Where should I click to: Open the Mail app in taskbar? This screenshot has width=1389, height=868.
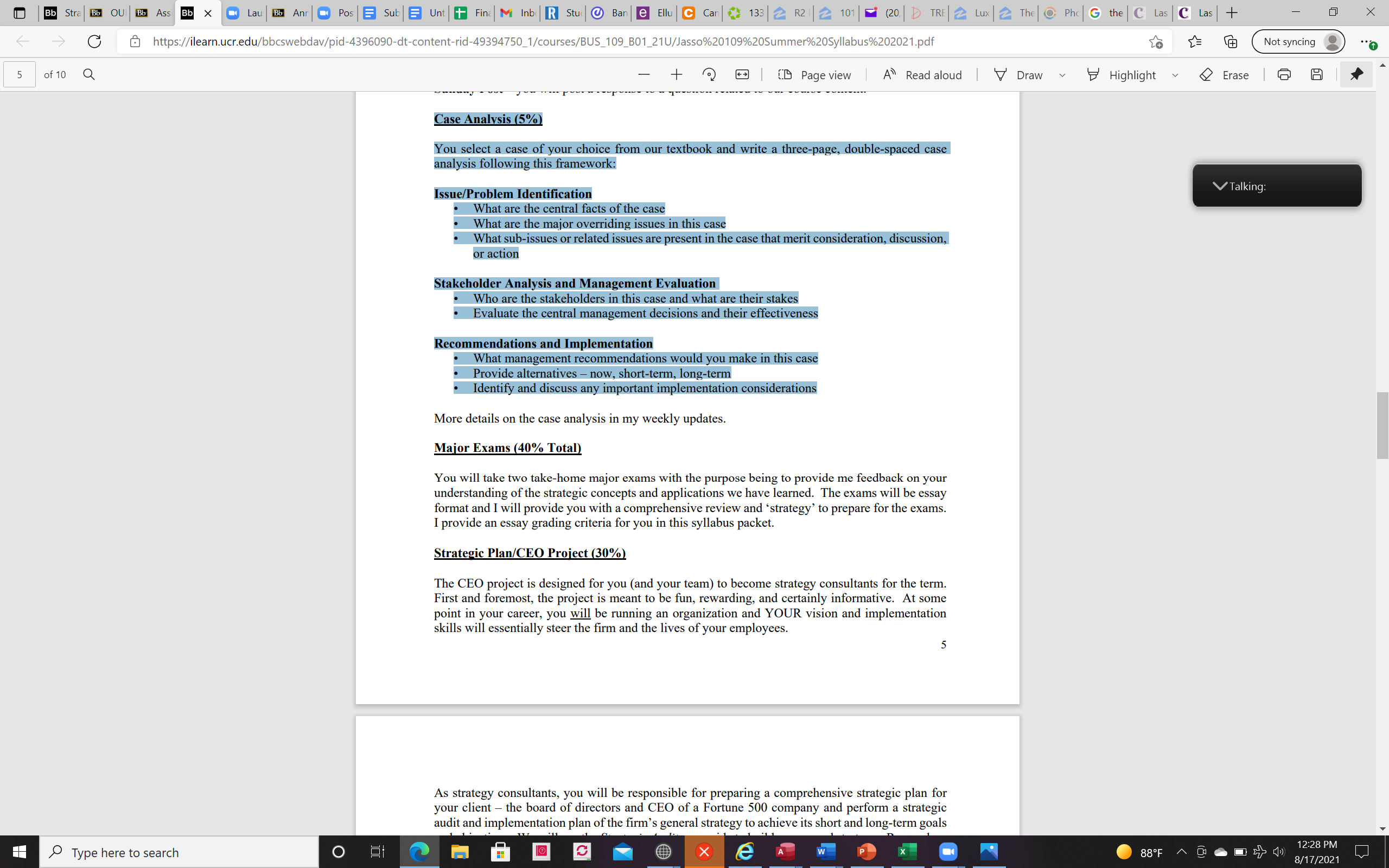click(x=623, y=852)
